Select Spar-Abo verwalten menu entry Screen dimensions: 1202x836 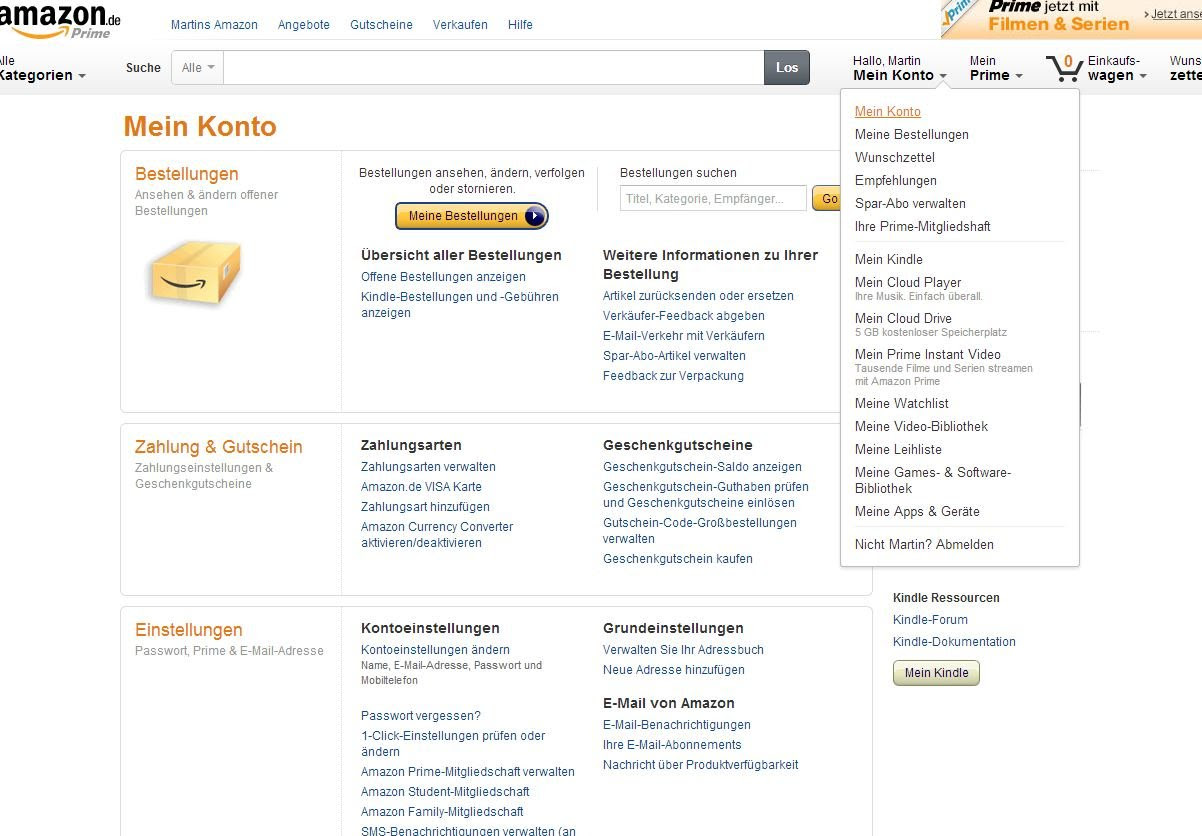coord(910,204)
